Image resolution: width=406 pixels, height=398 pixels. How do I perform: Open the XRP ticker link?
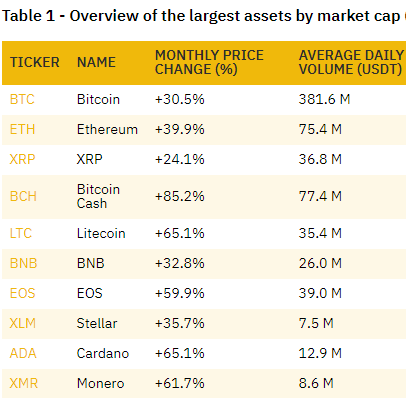(x=22, y=159)
